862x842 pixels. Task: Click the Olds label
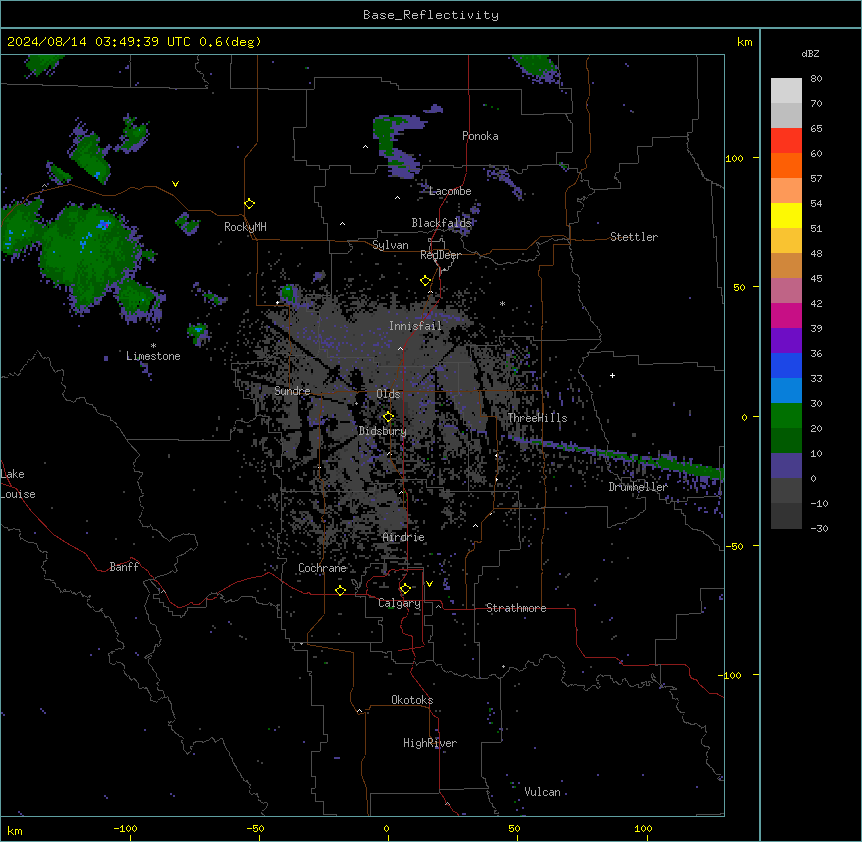click(388, 394)
